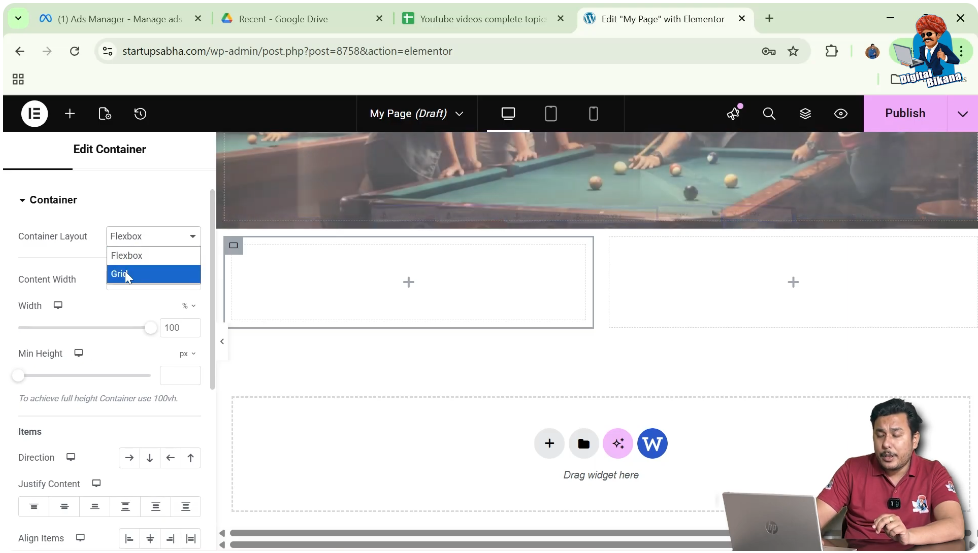Screen dimensions: 978x553
Task: Set direction to row right arrow
Action: click(129, 458)
